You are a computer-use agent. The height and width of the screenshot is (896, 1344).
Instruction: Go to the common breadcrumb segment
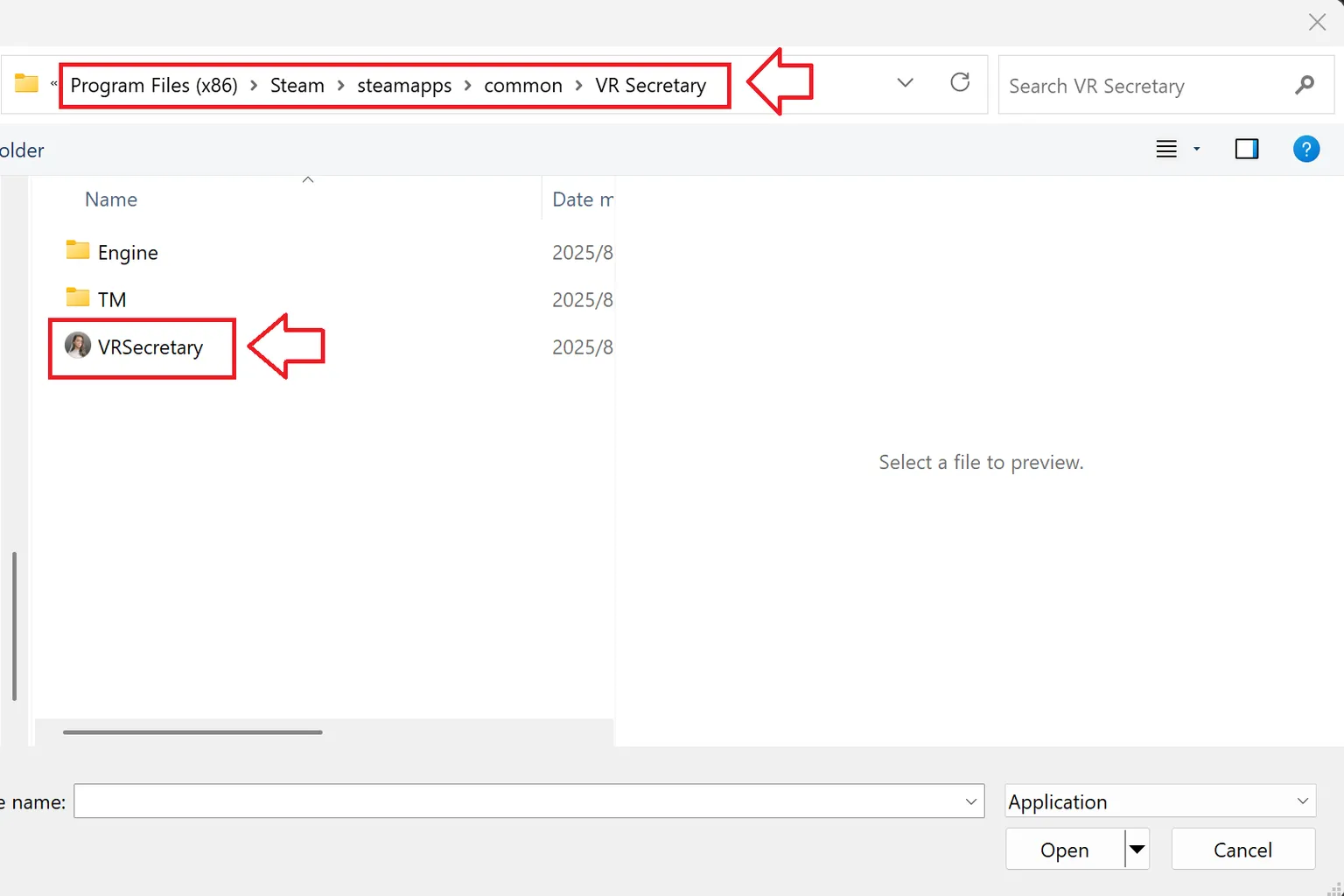523,86
